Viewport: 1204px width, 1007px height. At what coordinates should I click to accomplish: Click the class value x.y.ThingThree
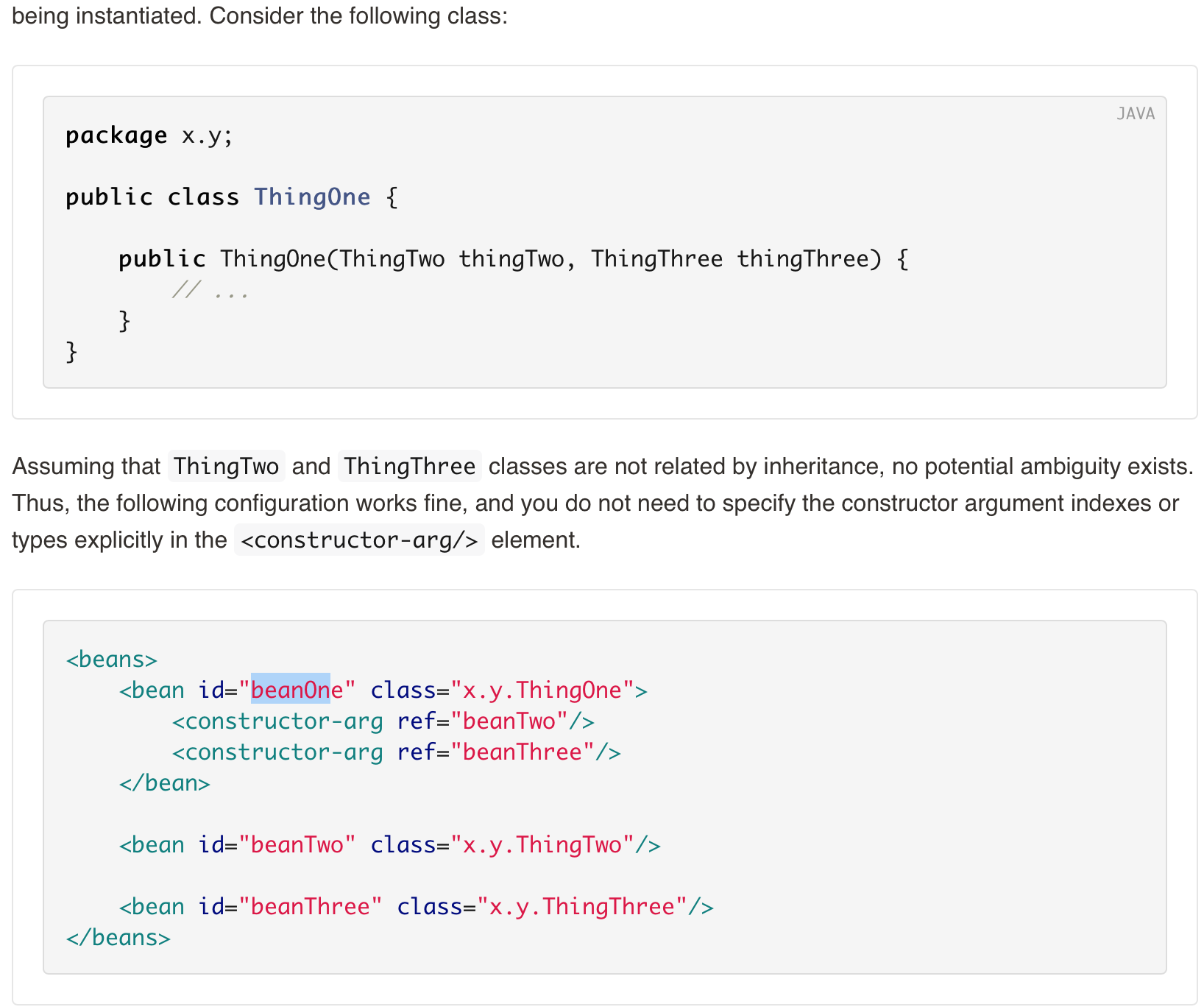click(x=582, y=907)
